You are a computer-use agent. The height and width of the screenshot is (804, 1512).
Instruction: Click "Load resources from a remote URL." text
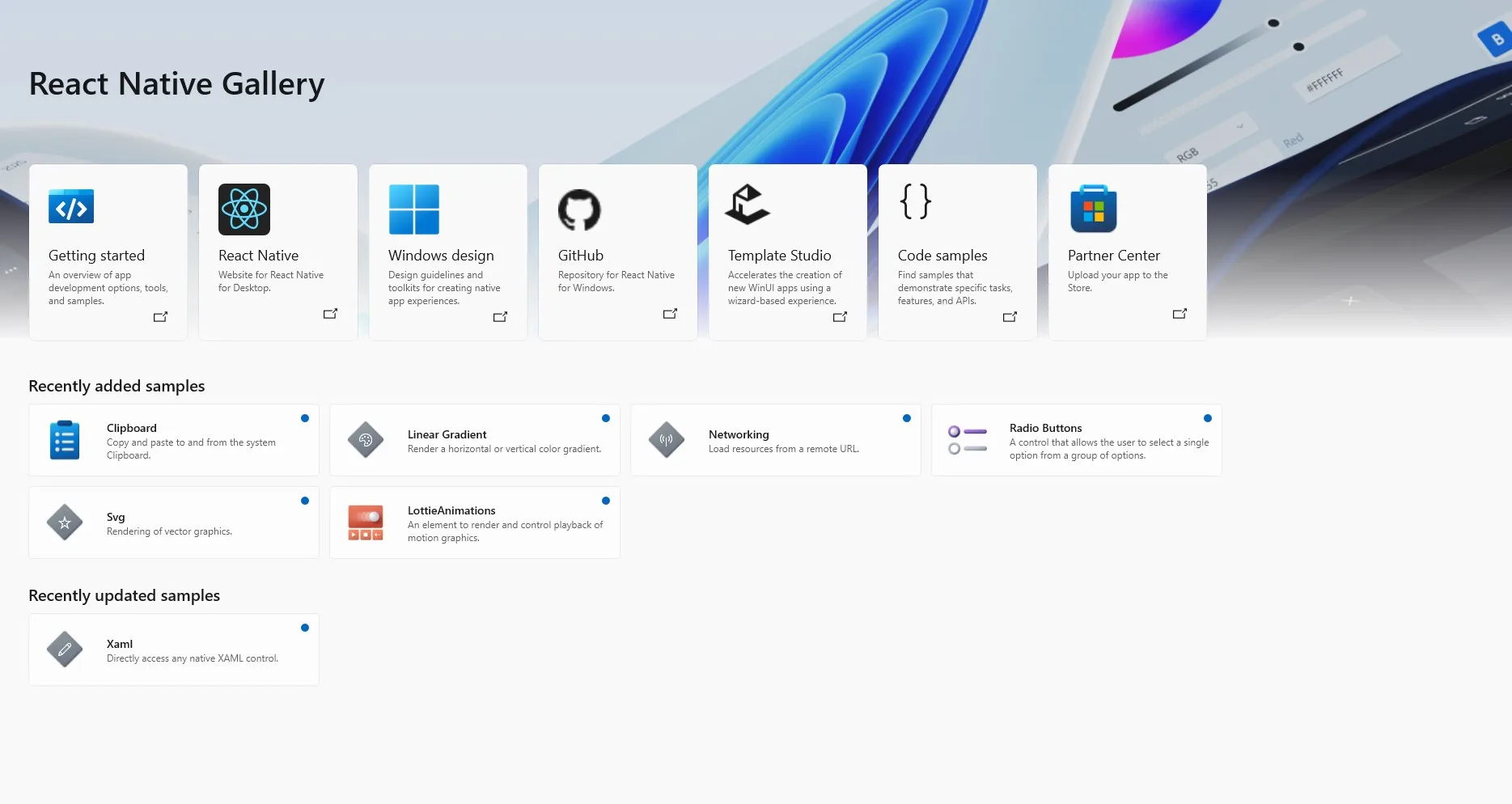(x=784, y=449)
